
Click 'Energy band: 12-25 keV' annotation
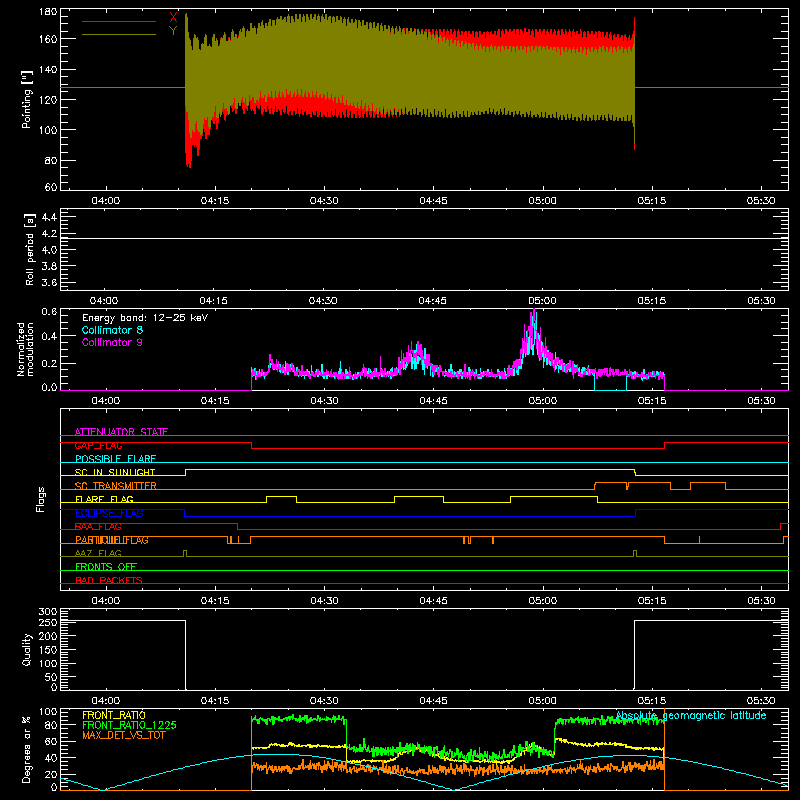click(x=145, y=318)
